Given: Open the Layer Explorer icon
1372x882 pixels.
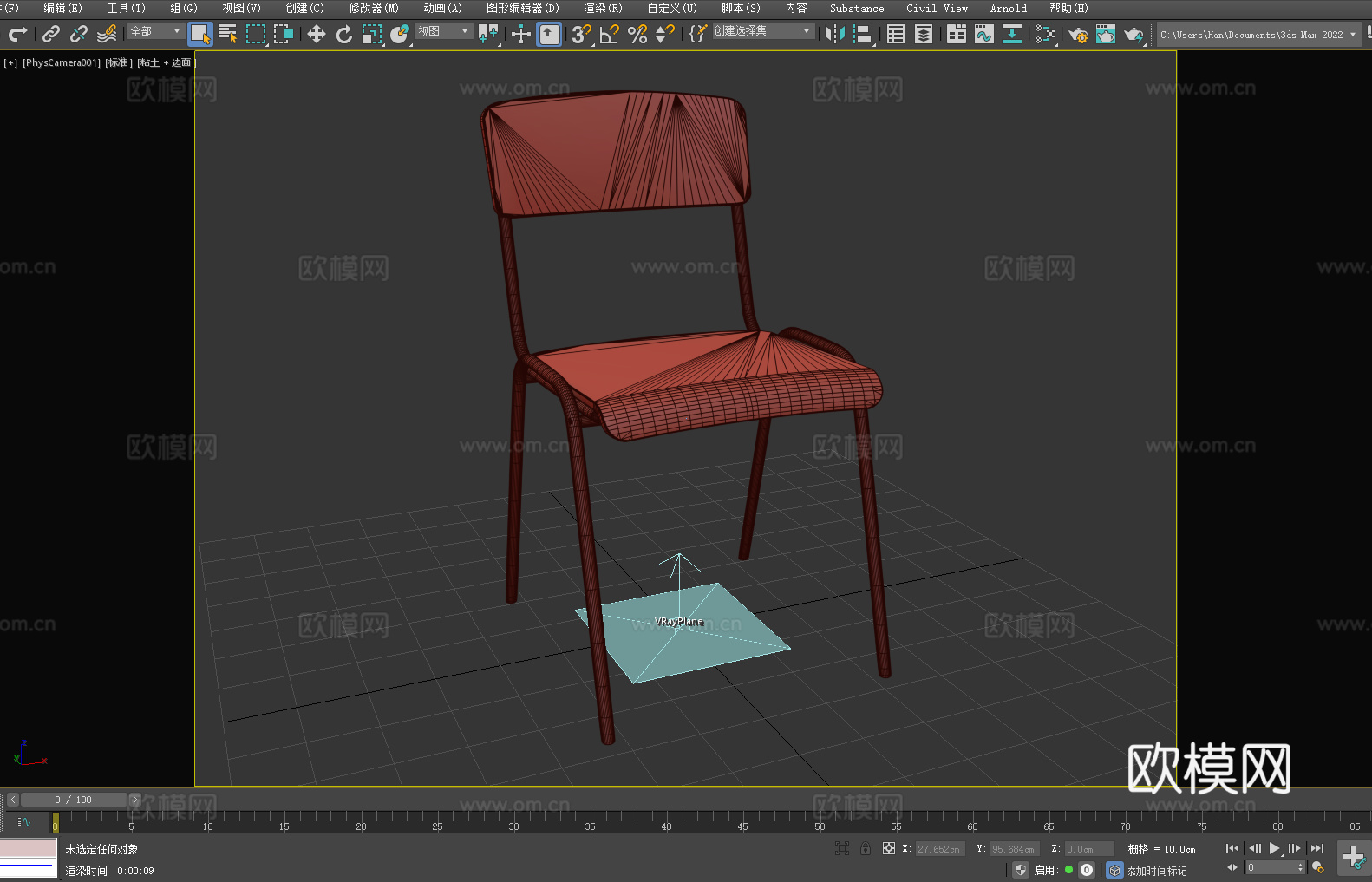Looking at the screenshot, I should (924, 34).
